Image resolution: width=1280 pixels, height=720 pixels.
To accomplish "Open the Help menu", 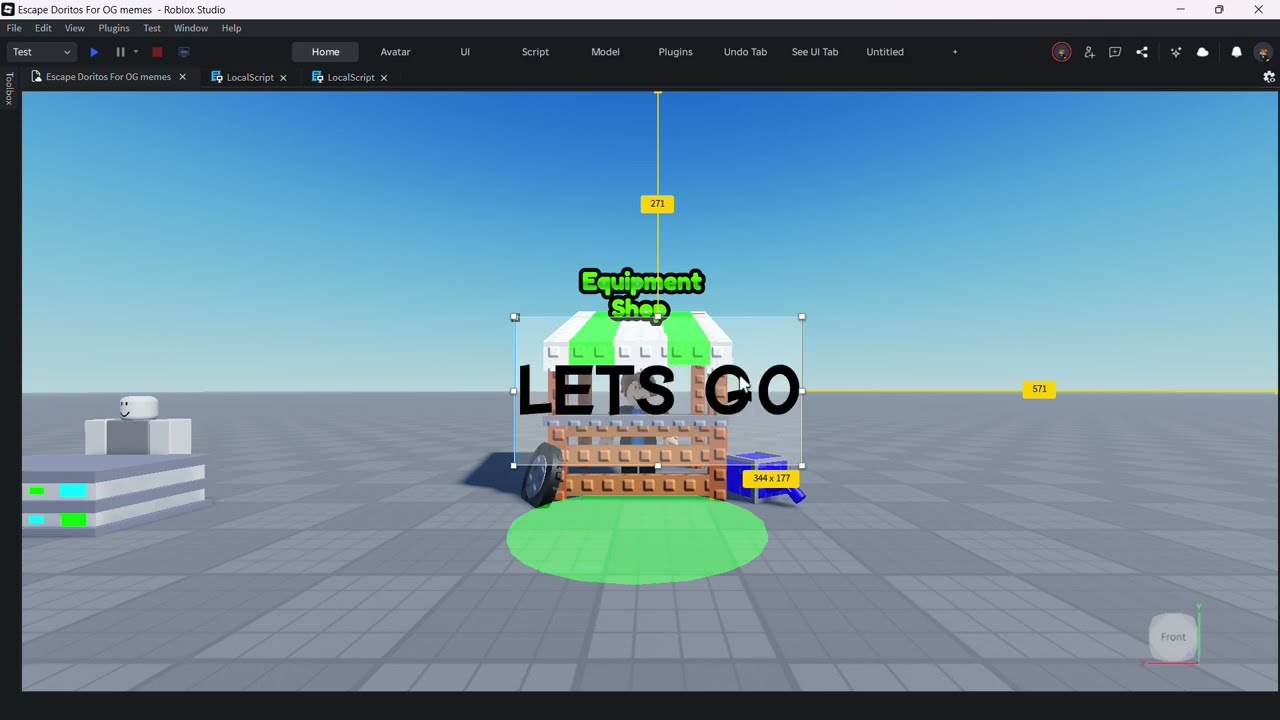I will point(231,28).
